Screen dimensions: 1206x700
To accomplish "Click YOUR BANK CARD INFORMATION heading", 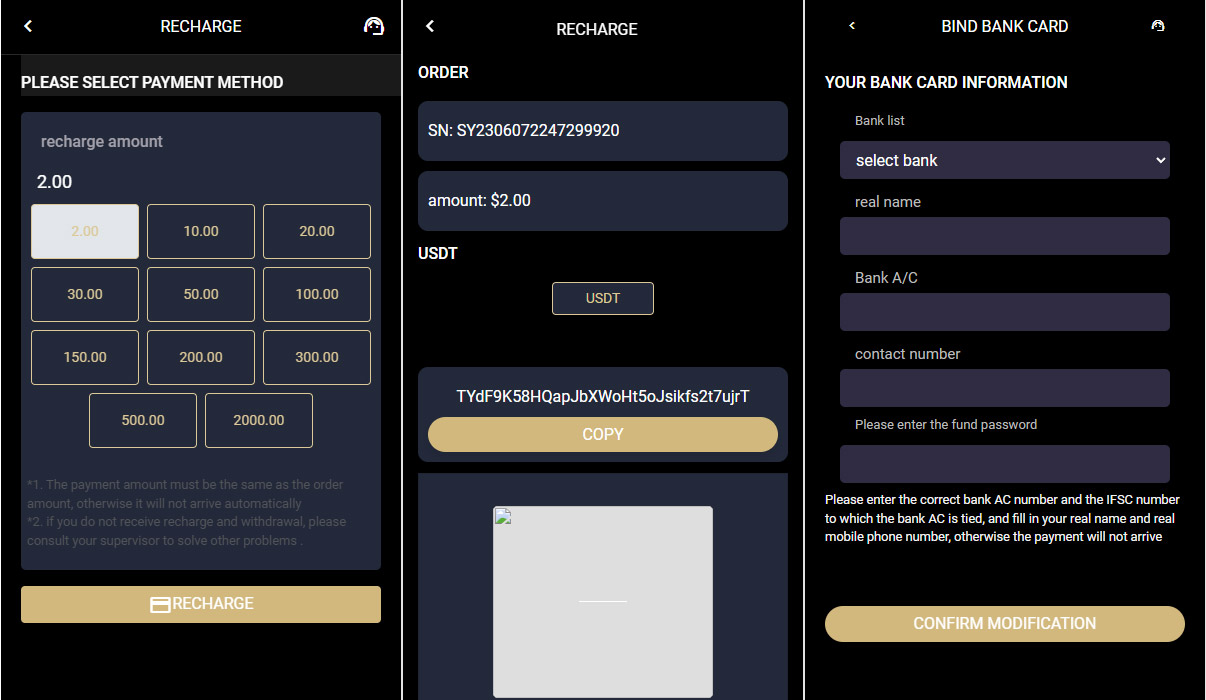I will coord(946,82).
